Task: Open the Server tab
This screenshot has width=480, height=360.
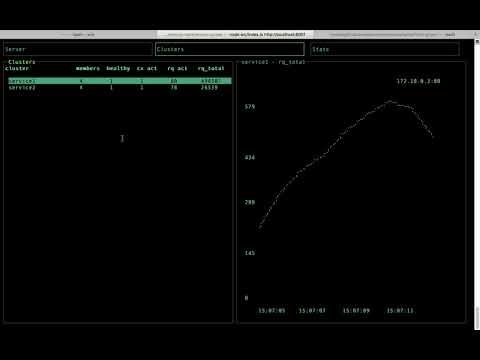Action: 78,49
